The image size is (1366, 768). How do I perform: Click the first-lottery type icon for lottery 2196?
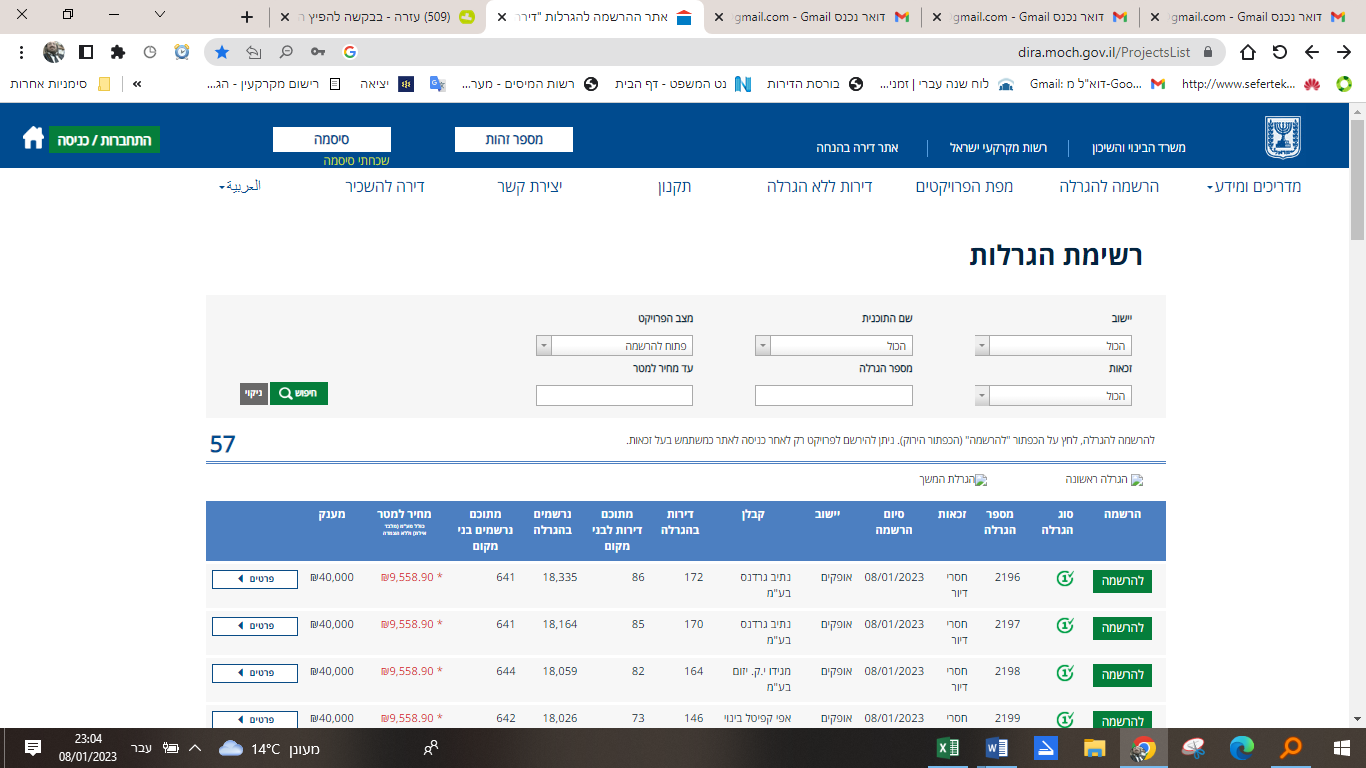[x=1065, y=578]
